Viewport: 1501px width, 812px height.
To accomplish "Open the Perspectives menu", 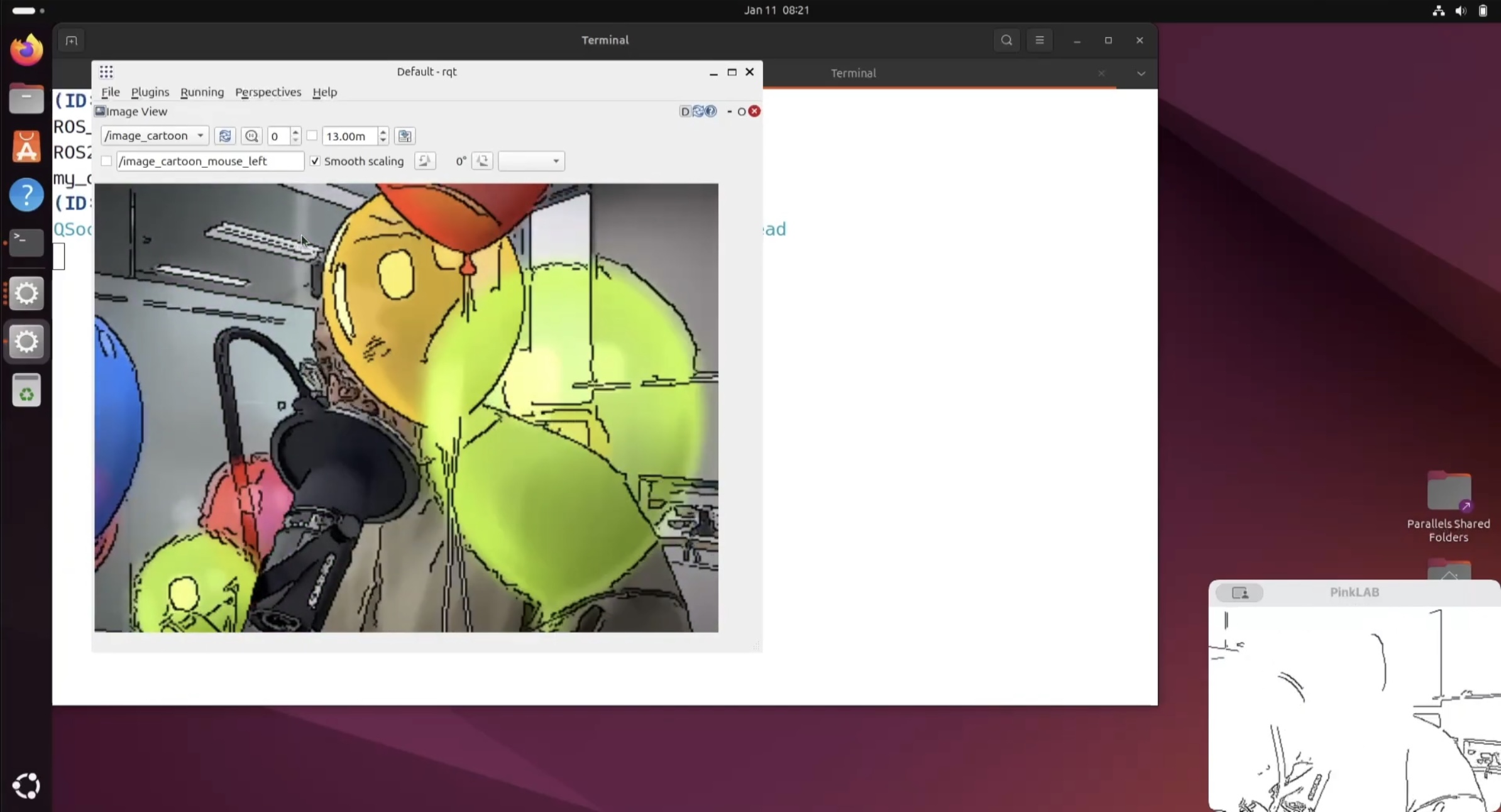I will tap(268, 92).
